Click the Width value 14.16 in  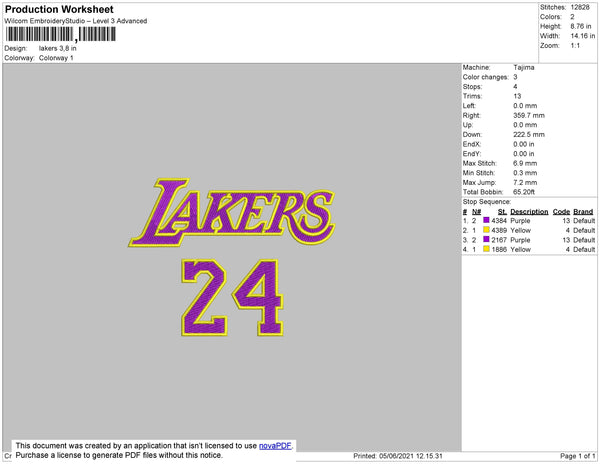[x=583, y=36]
